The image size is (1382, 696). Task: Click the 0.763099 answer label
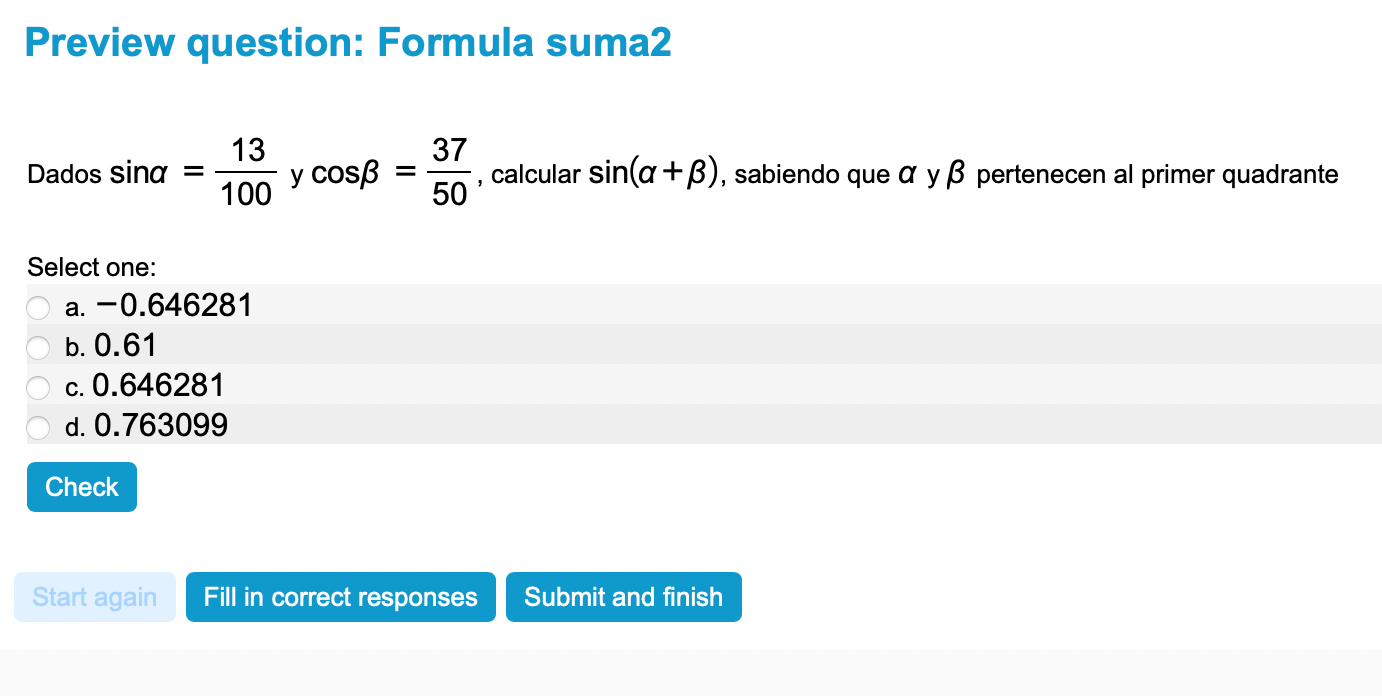pyautogui.click(x=161, y=426)
